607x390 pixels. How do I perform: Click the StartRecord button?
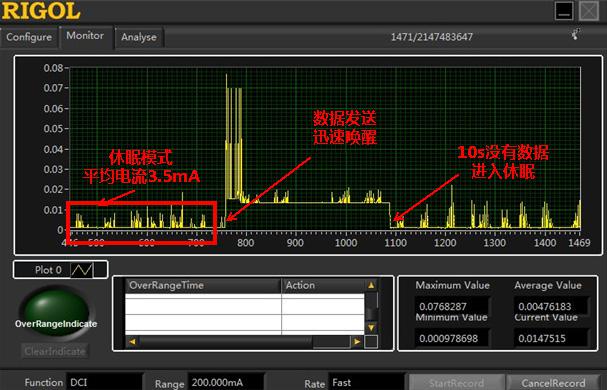point(457,383)
